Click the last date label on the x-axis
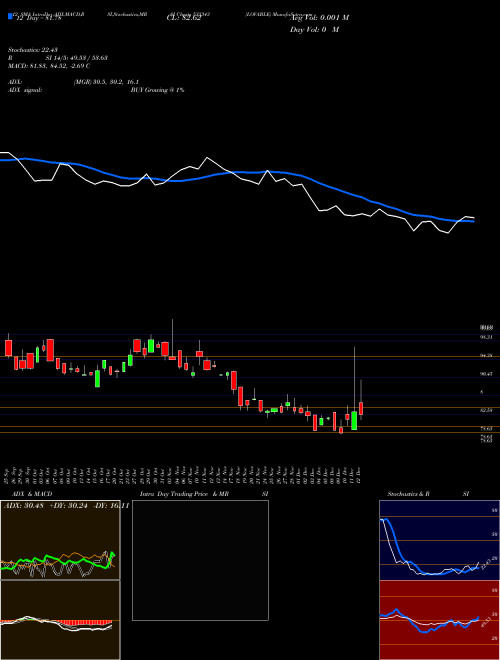The height and width of the screenshot is (660, 500). 358,475
